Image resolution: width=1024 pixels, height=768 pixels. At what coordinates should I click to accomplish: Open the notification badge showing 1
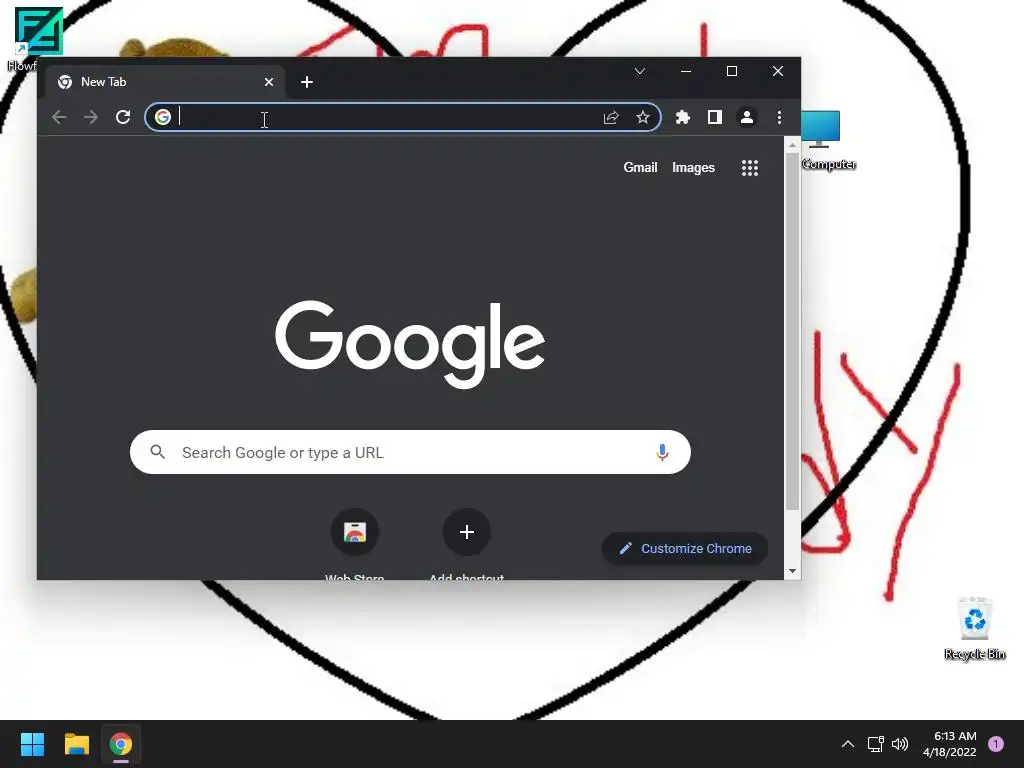pyautogui.click(x=996, y=744)
